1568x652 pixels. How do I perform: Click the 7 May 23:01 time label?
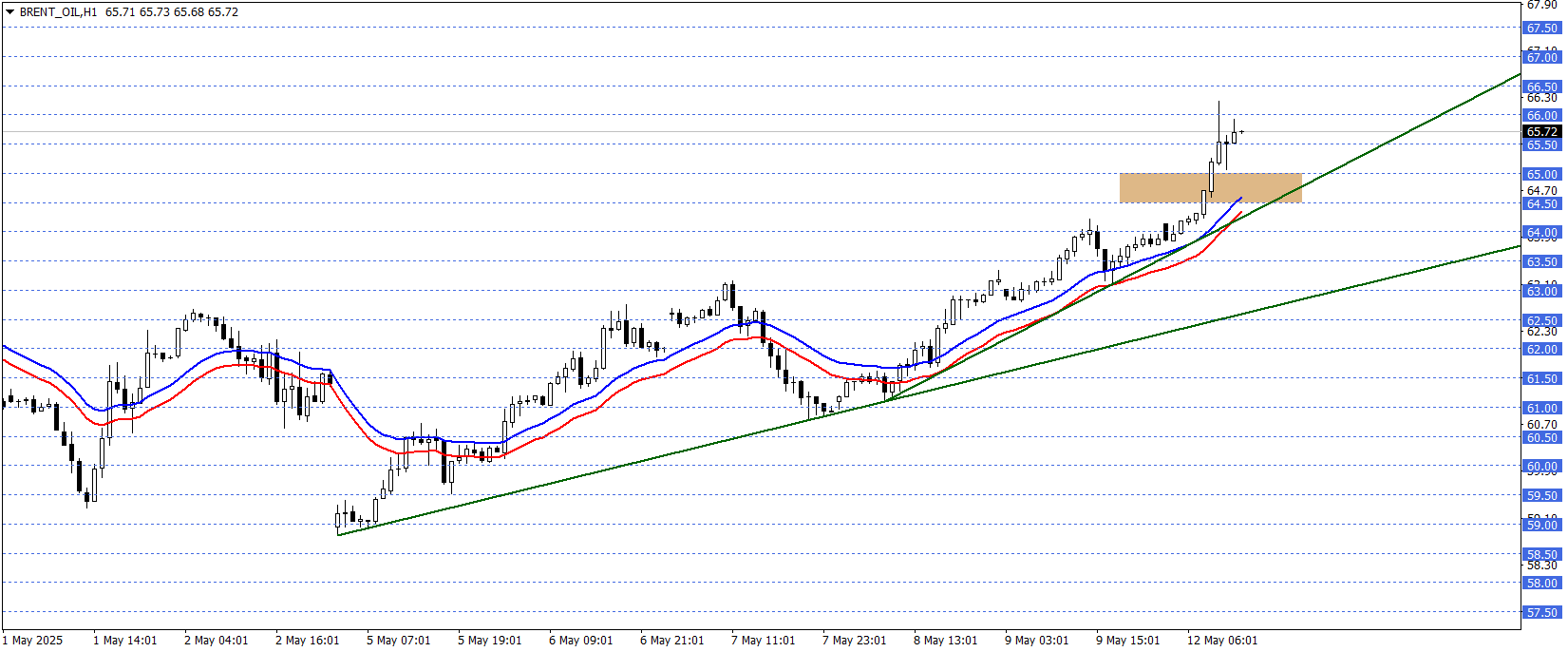coord(855,641)
